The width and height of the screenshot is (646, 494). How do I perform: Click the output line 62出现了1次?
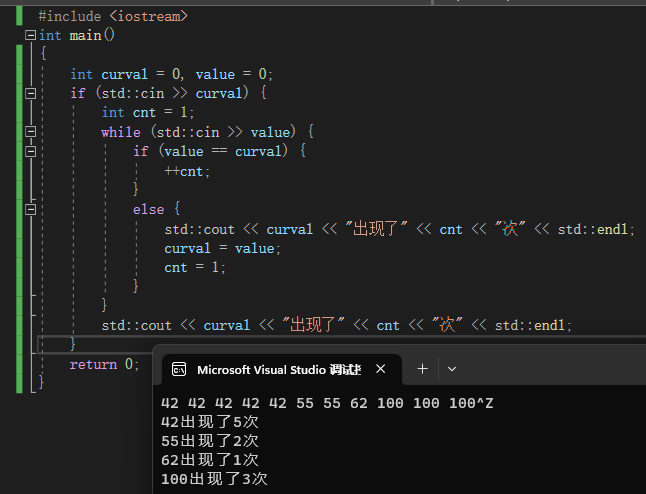[209, 460]
